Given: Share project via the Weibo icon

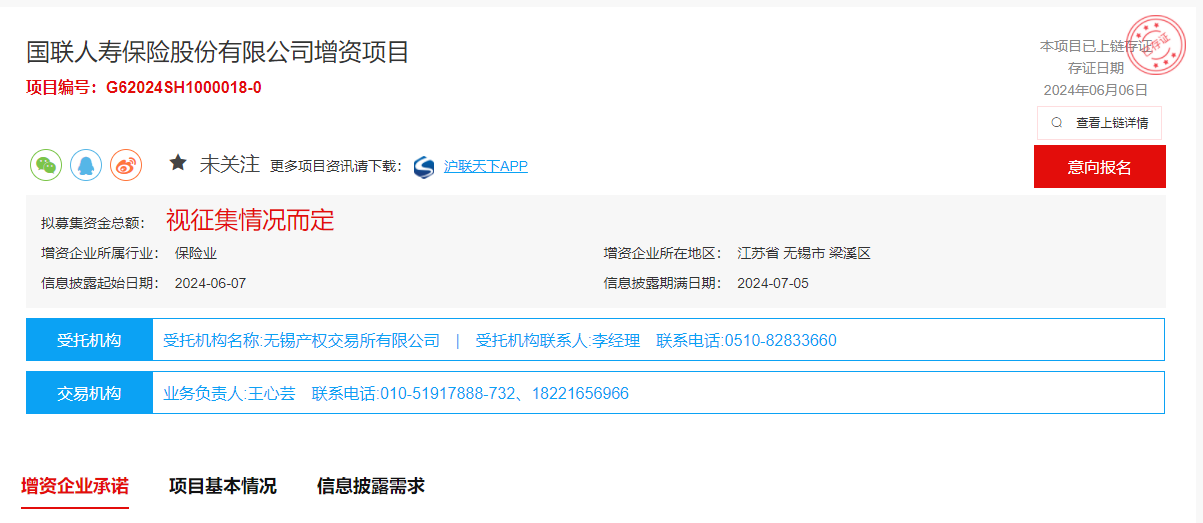Looking at the screenshot, I should click(x=126, y=166).
